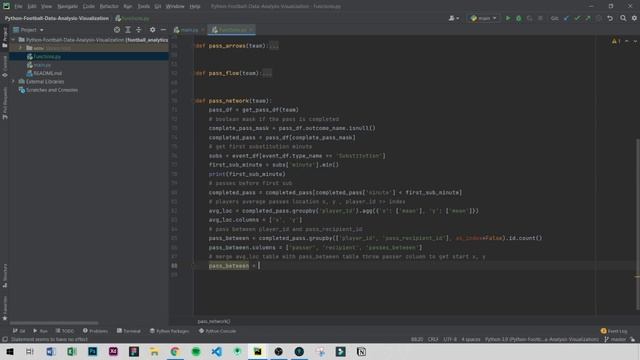
Task: Open the Problems tool window tab
Action: pos(95,331)
